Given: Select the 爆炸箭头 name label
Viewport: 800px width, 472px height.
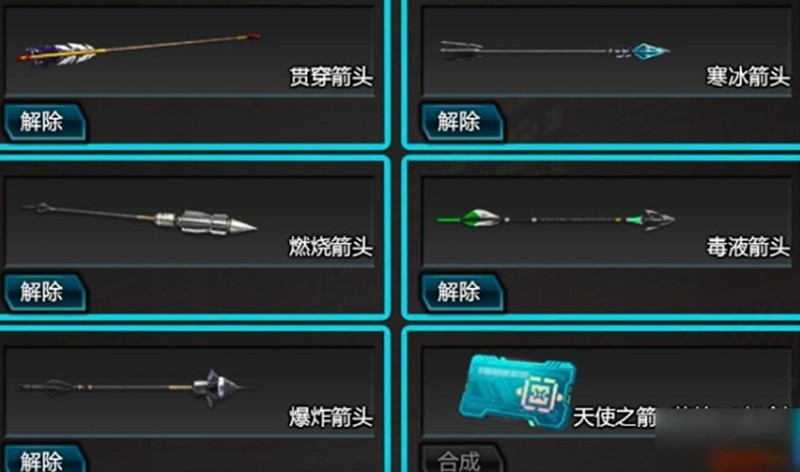Looking at the screenshot, I should pos(331,417).
